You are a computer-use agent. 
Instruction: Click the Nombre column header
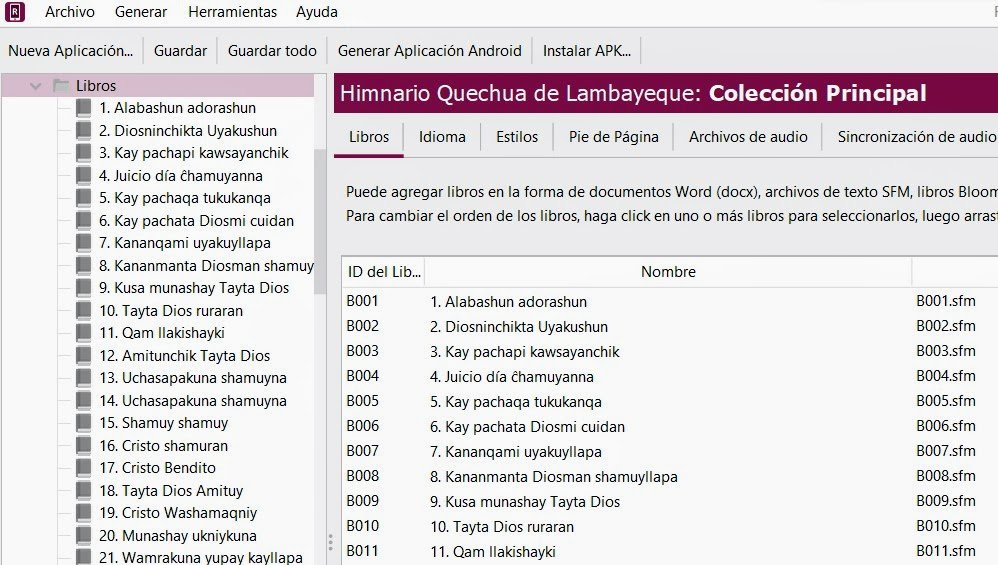tap(668, 272)
